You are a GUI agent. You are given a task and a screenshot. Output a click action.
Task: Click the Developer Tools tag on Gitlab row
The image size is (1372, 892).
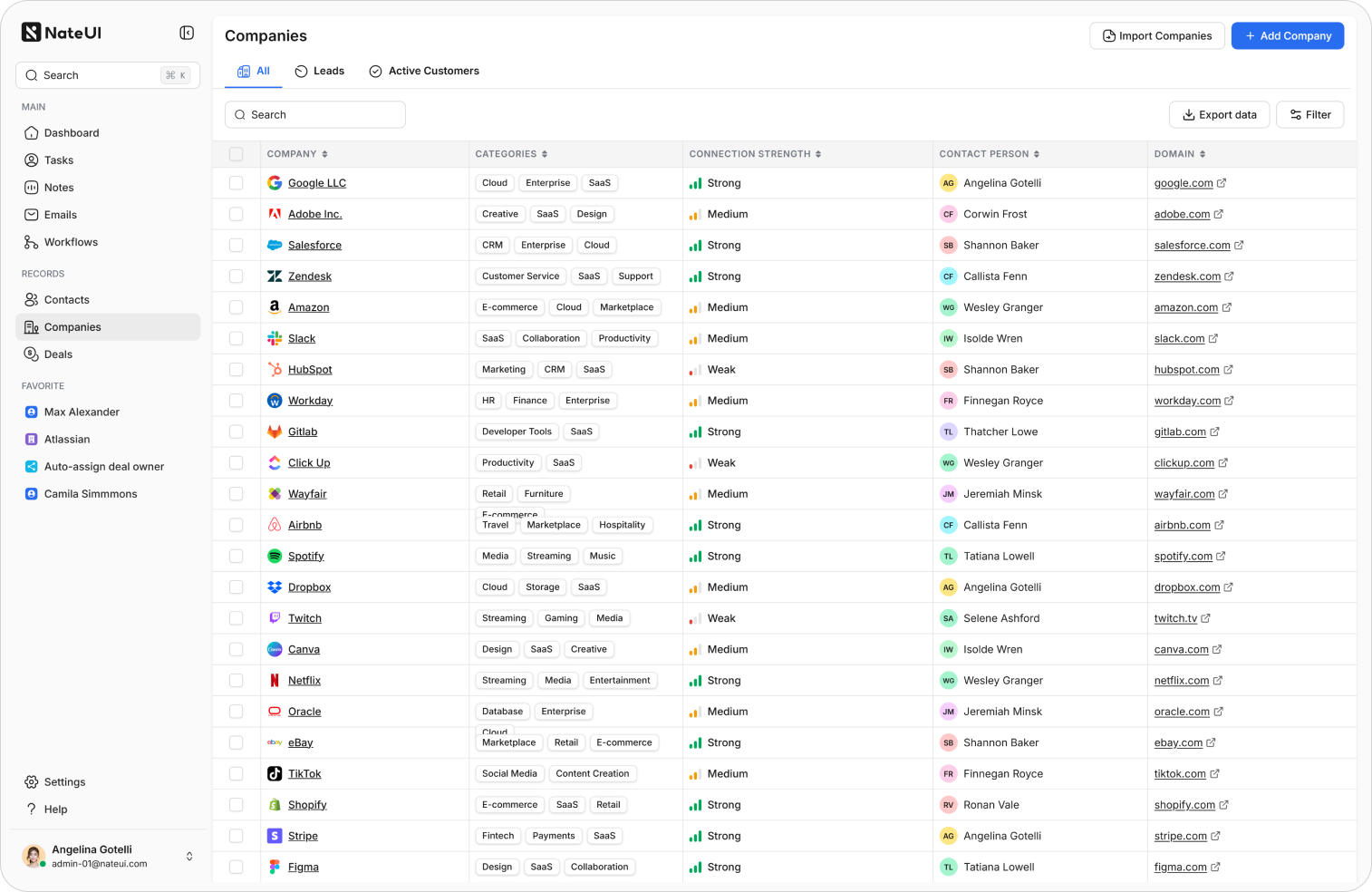[517, 431]
